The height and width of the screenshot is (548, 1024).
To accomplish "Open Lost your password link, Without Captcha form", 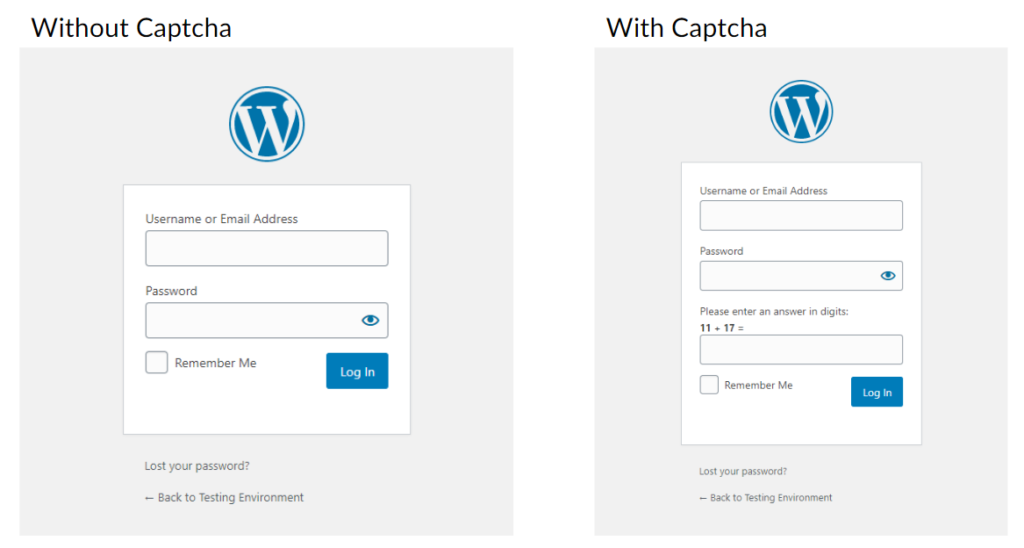I will pyautogui.click(x=197, y=466).
